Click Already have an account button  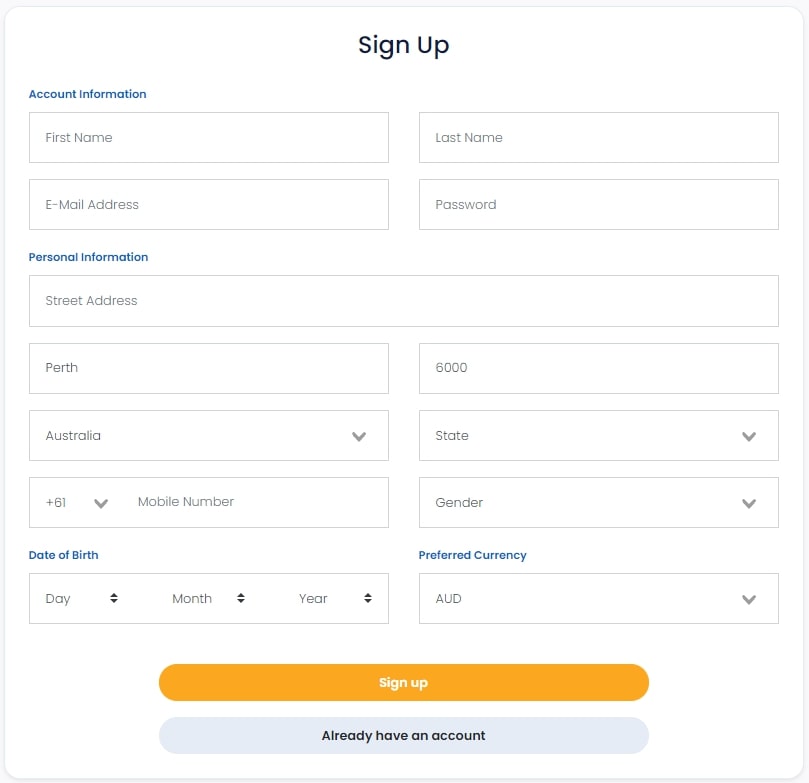tap(403, 736)
